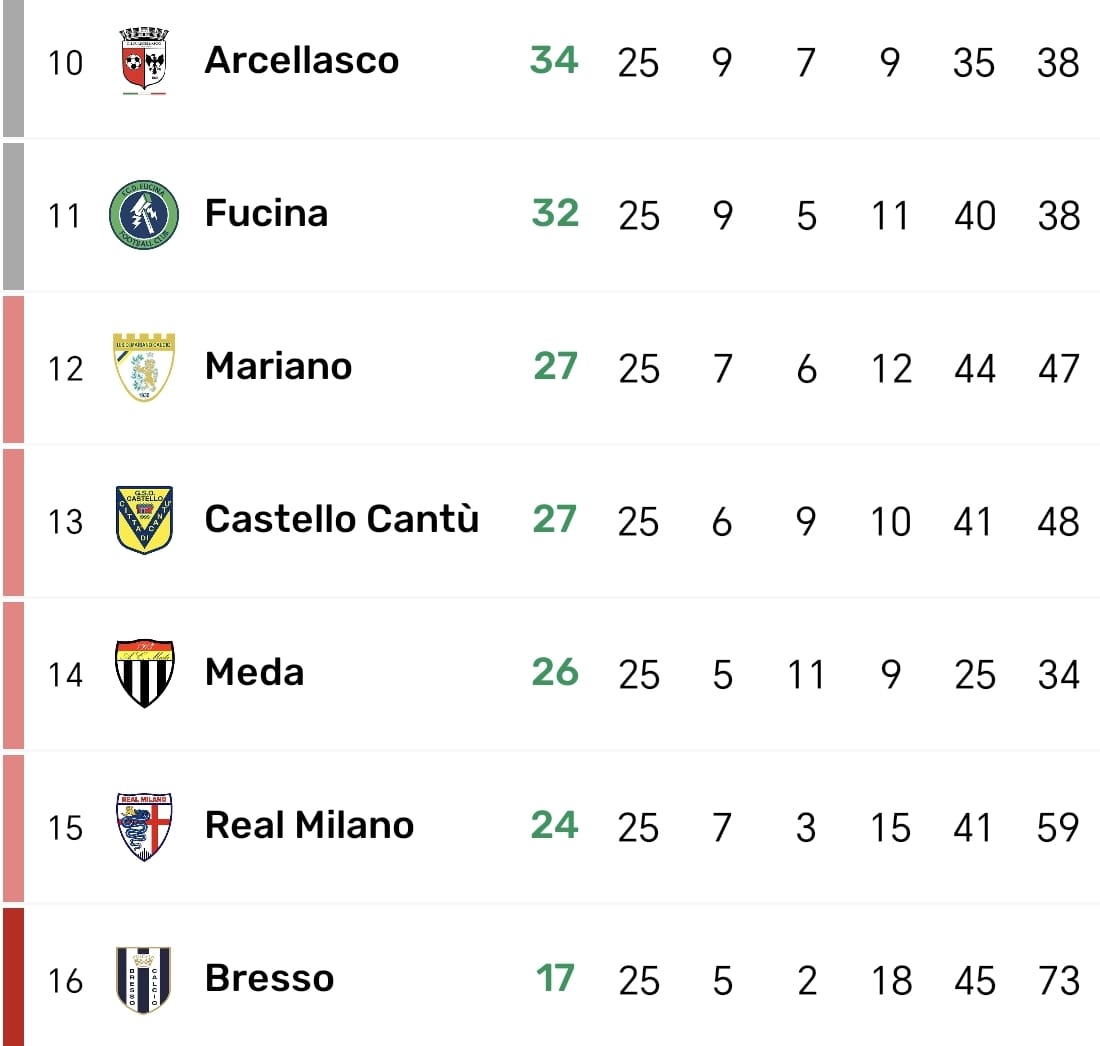
Task: Click Arcellasco's 34 points value
Action: coord(554,61)
